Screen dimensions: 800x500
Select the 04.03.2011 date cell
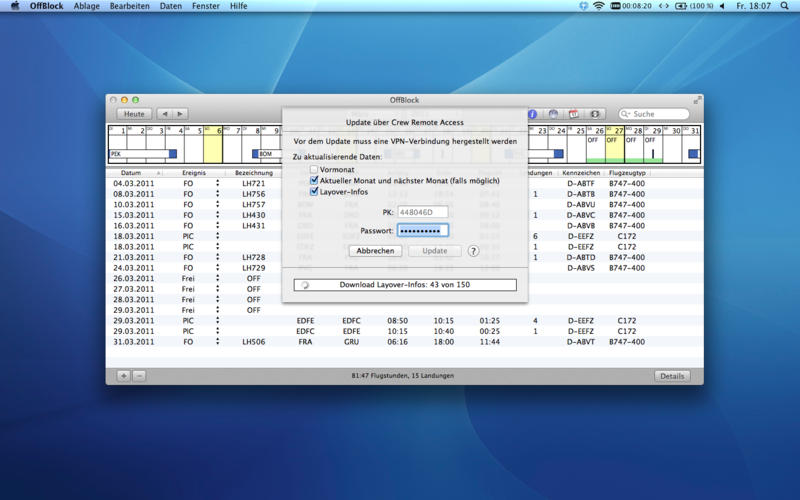coord(134,183)
